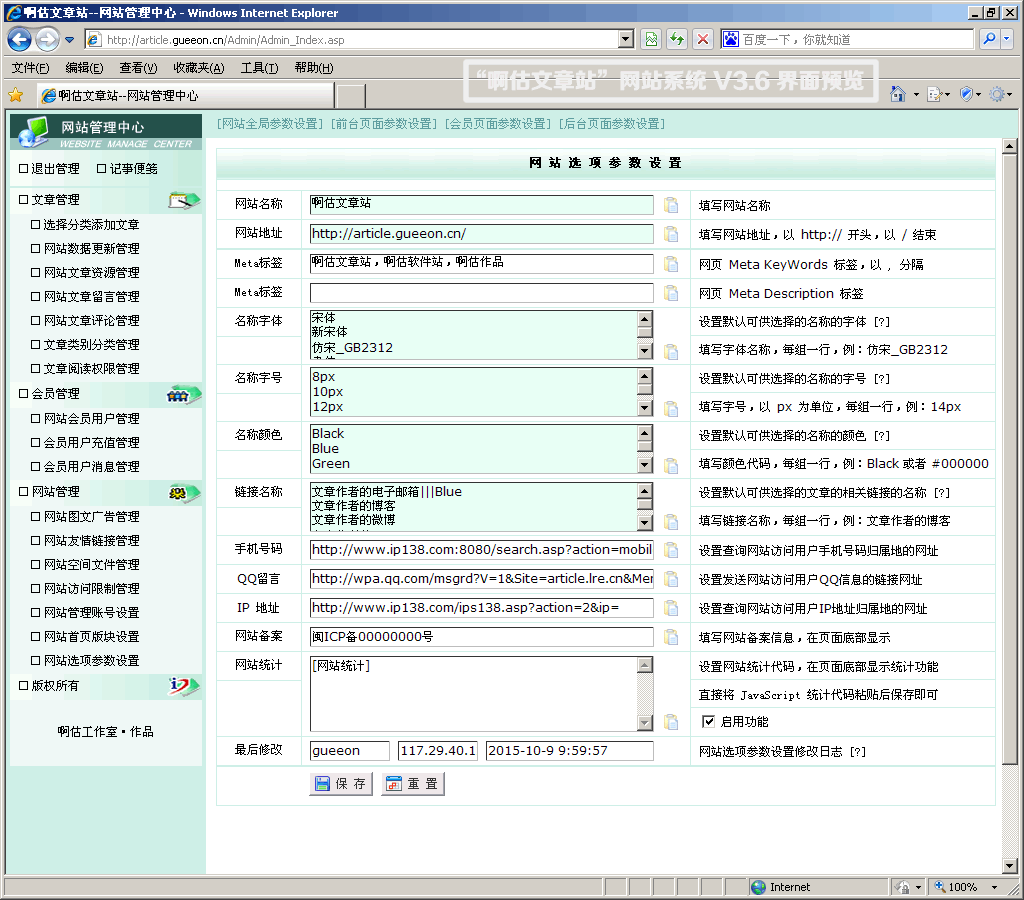Click the search magnifier icon
Image resolution: width=1024 pixels, height=900 pixels.
(988, 39)
